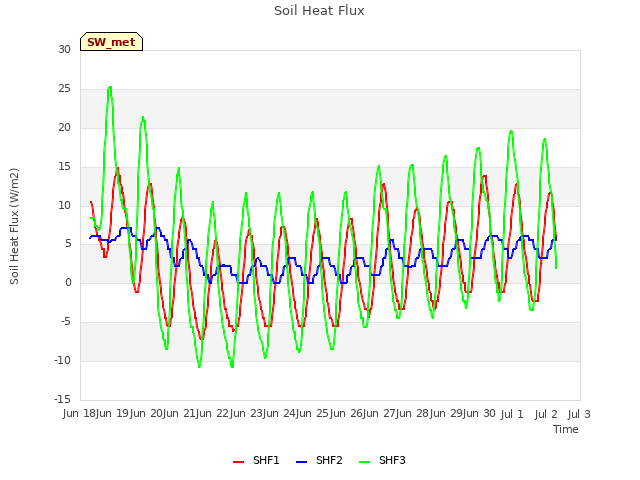The height and width of the screenshot is (480, 640).
Task: Click the y-axis tick label 25
Action: pyautogui.click(x=64, y=89)
